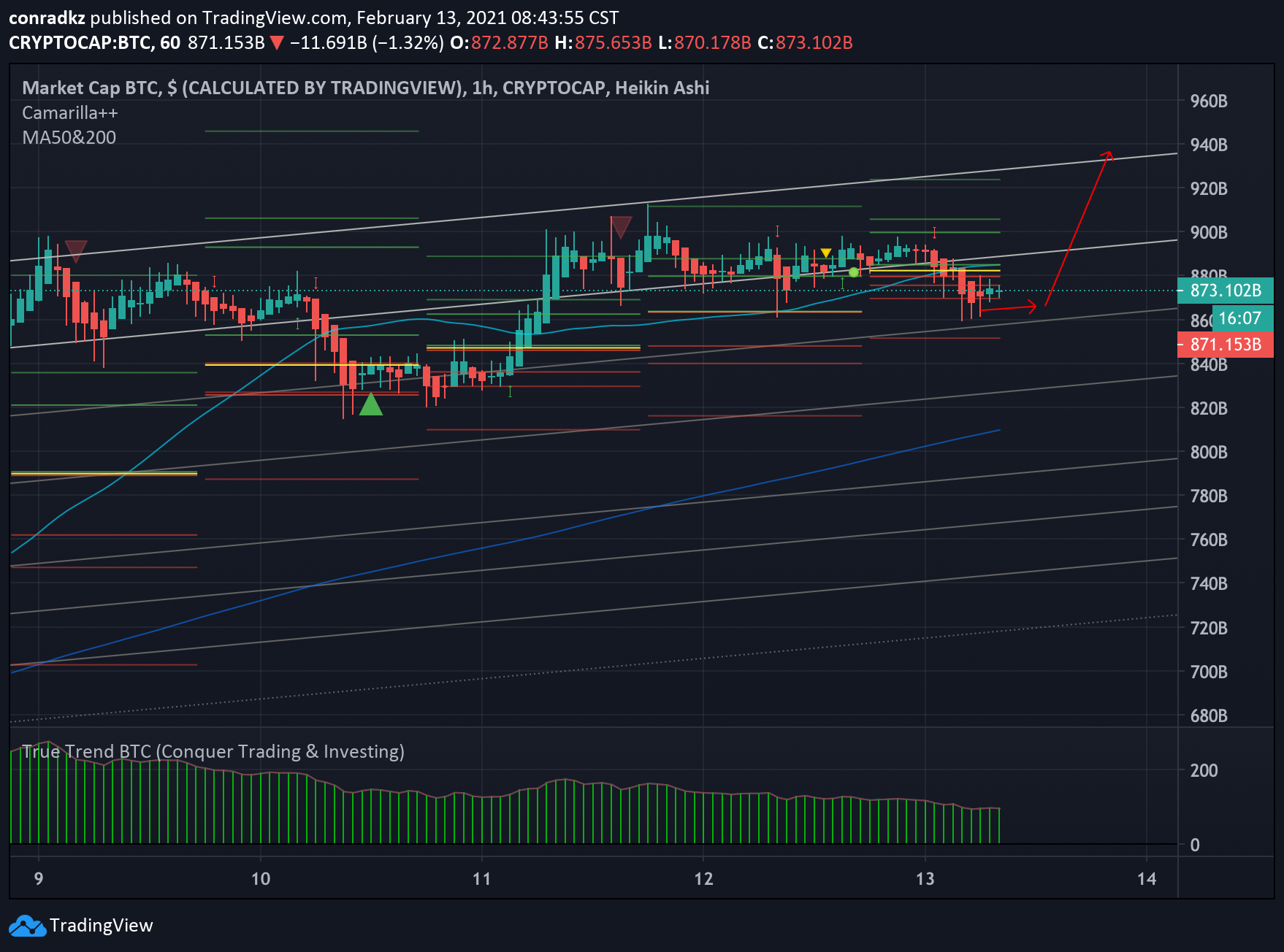1284x952 pixels.
Task: Click the 740B price axis label
Action: pos(1209,584)
